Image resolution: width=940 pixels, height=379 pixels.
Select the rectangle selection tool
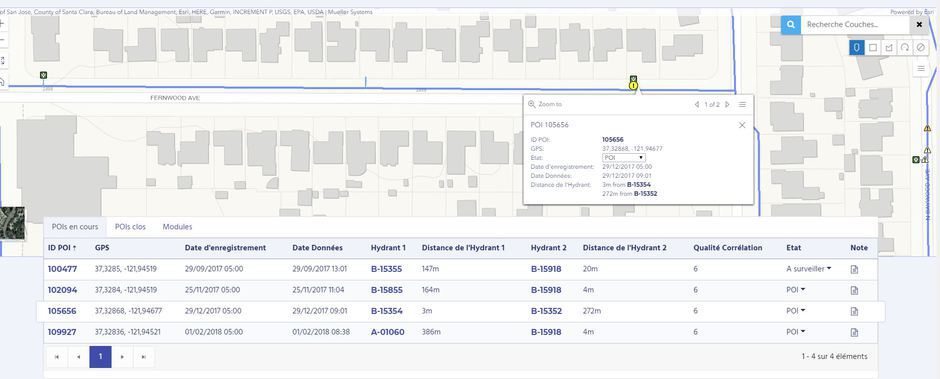click(x=873, y=47)
